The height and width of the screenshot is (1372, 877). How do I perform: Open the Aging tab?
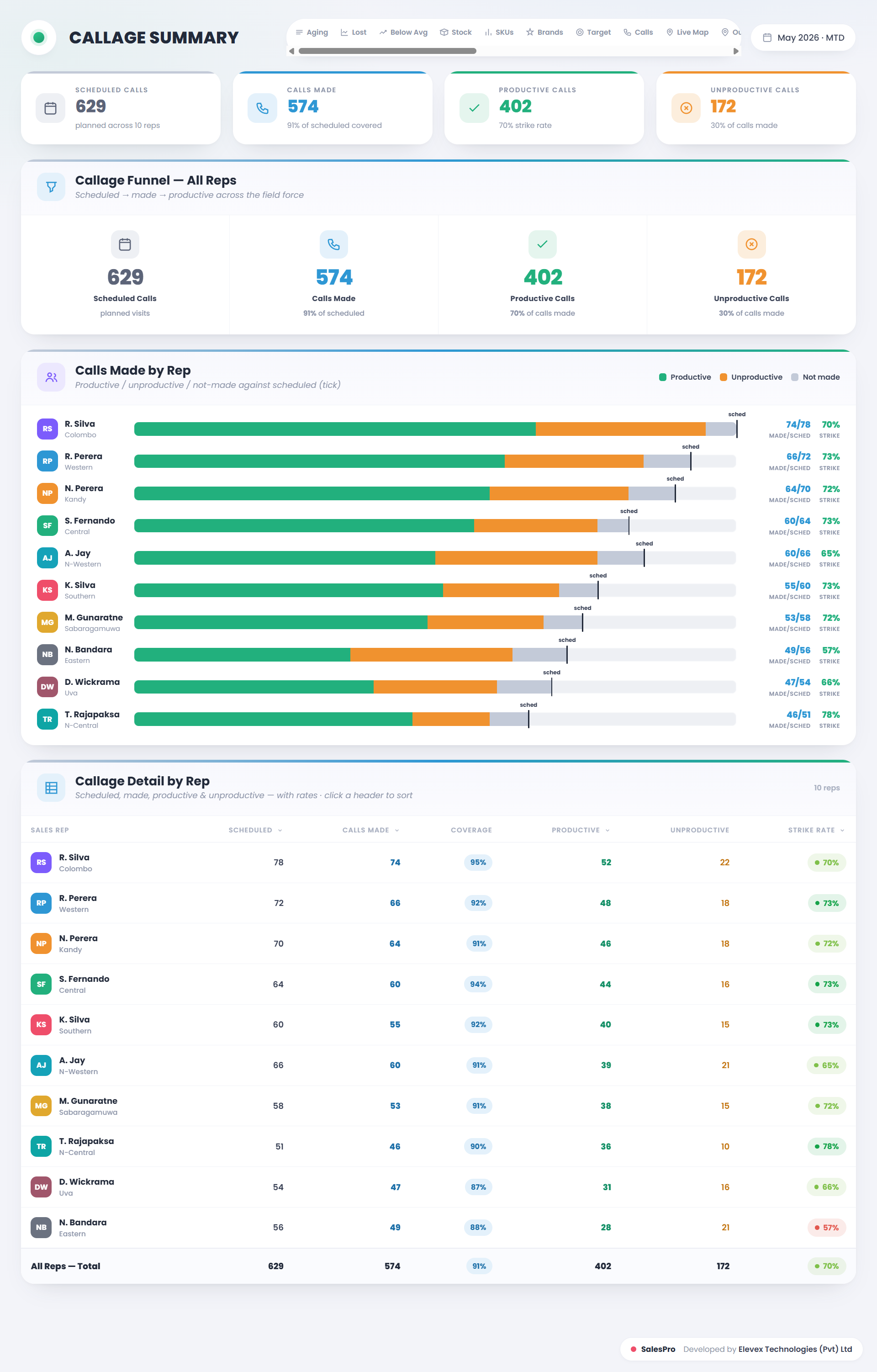pos(312,32)
